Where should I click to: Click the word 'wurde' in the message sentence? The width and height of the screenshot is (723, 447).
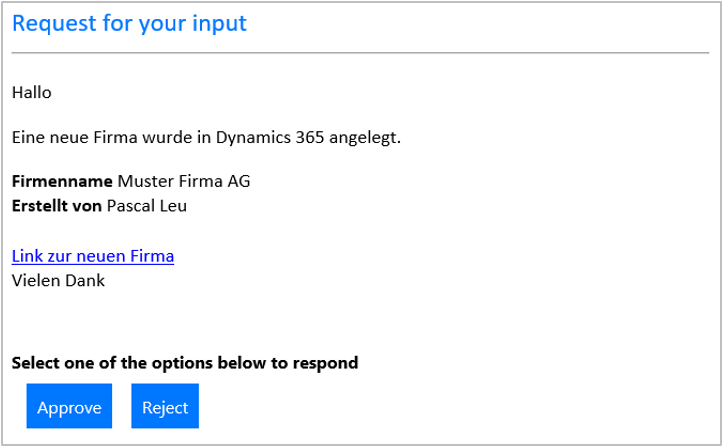(x=155, y=138)
